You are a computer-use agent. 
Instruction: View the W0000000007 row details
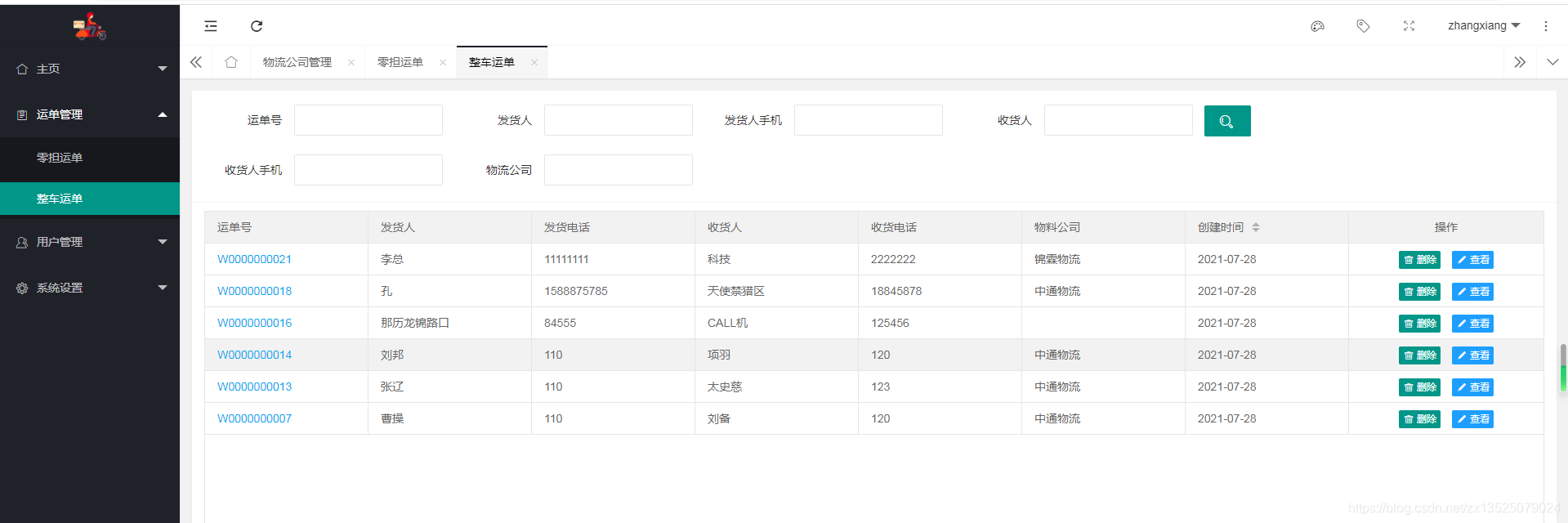click(x=1472, y=419)
